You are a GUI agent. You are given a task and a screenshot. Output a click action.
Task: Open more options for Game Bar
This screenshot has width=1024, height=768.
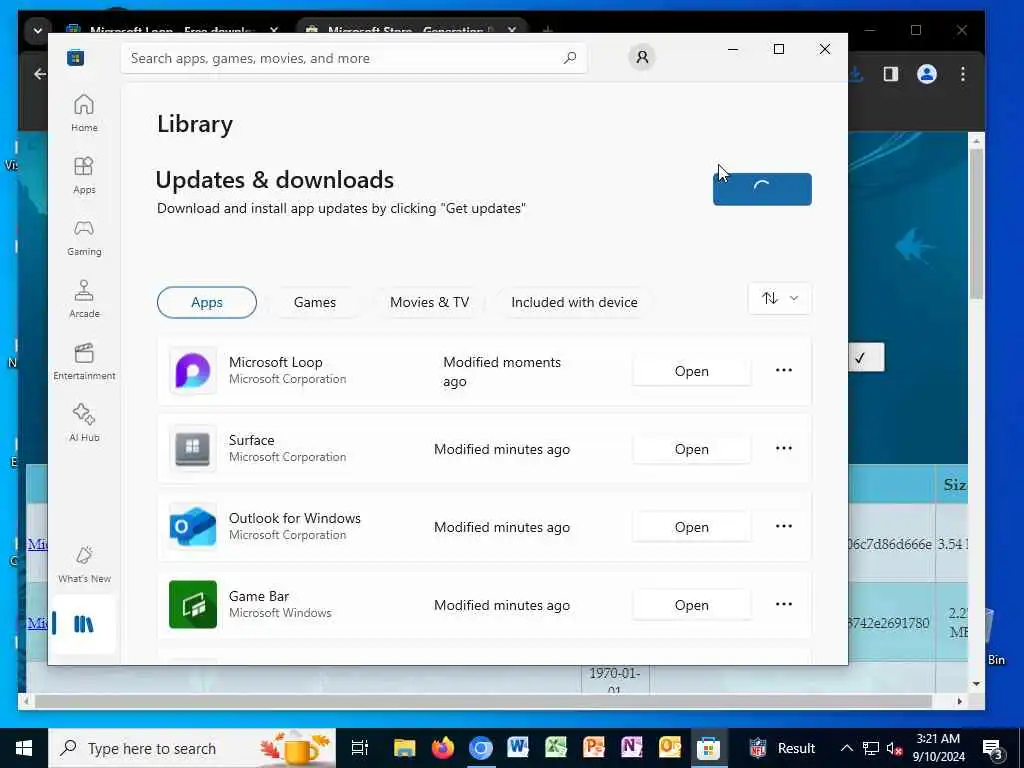(784, 605)
